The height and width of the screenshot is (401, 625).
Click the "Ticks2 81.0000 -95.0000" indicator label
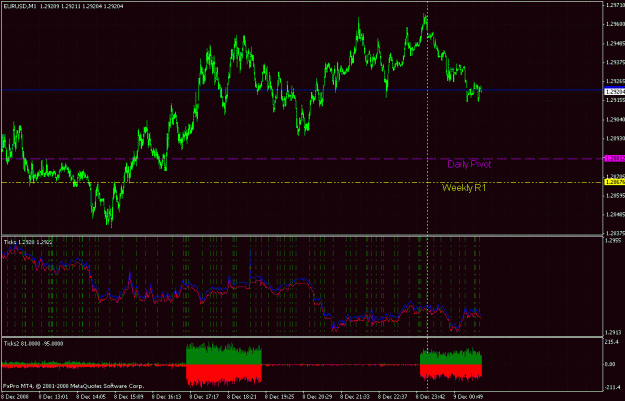coord(33,344)
